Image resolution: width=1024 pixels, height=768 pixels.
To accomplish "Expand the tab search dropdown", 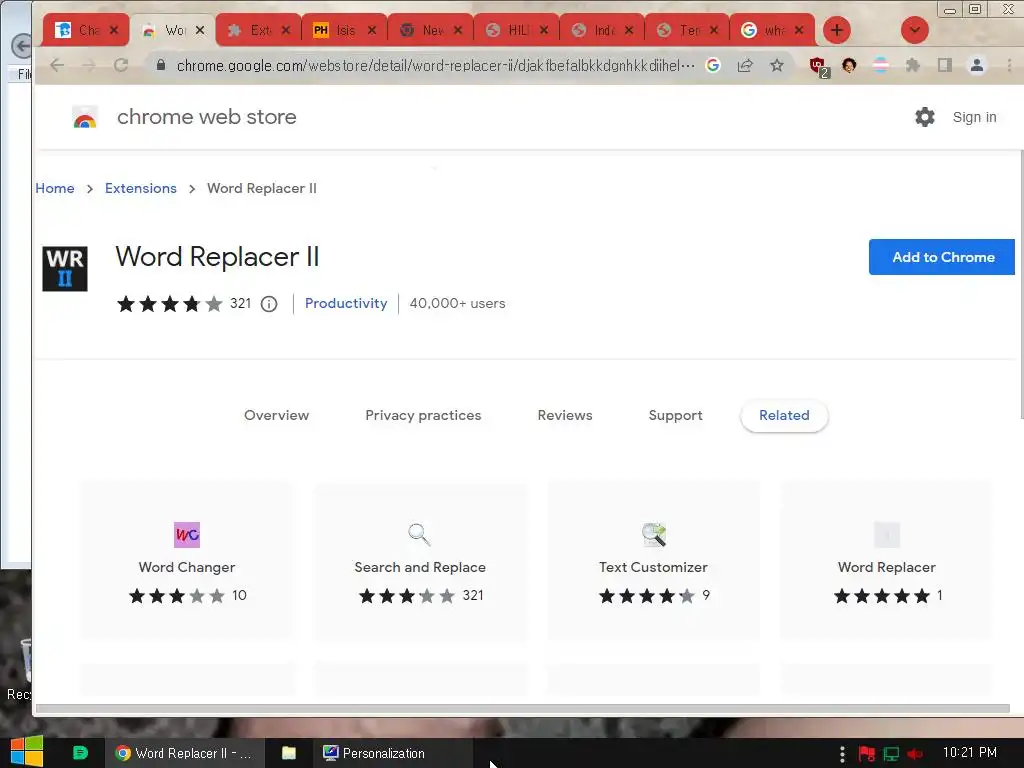I will [x=914, y=30].
